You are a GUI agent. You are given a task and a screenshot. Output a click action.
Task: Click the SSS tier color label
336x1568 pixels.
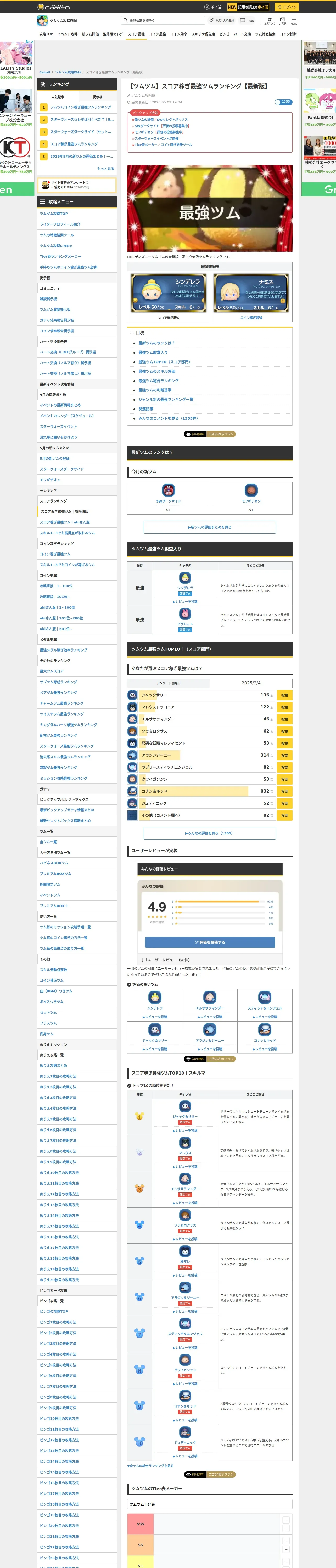(140, 1524)
